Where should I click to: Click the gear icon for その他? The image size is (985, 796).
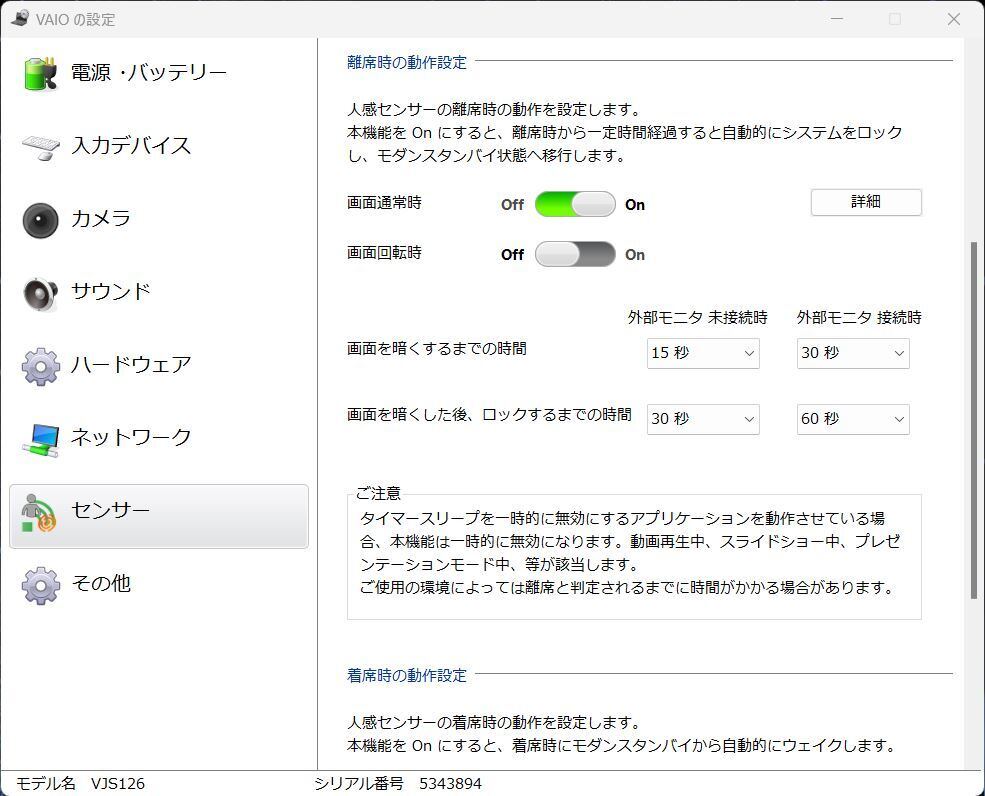point(41,586)
